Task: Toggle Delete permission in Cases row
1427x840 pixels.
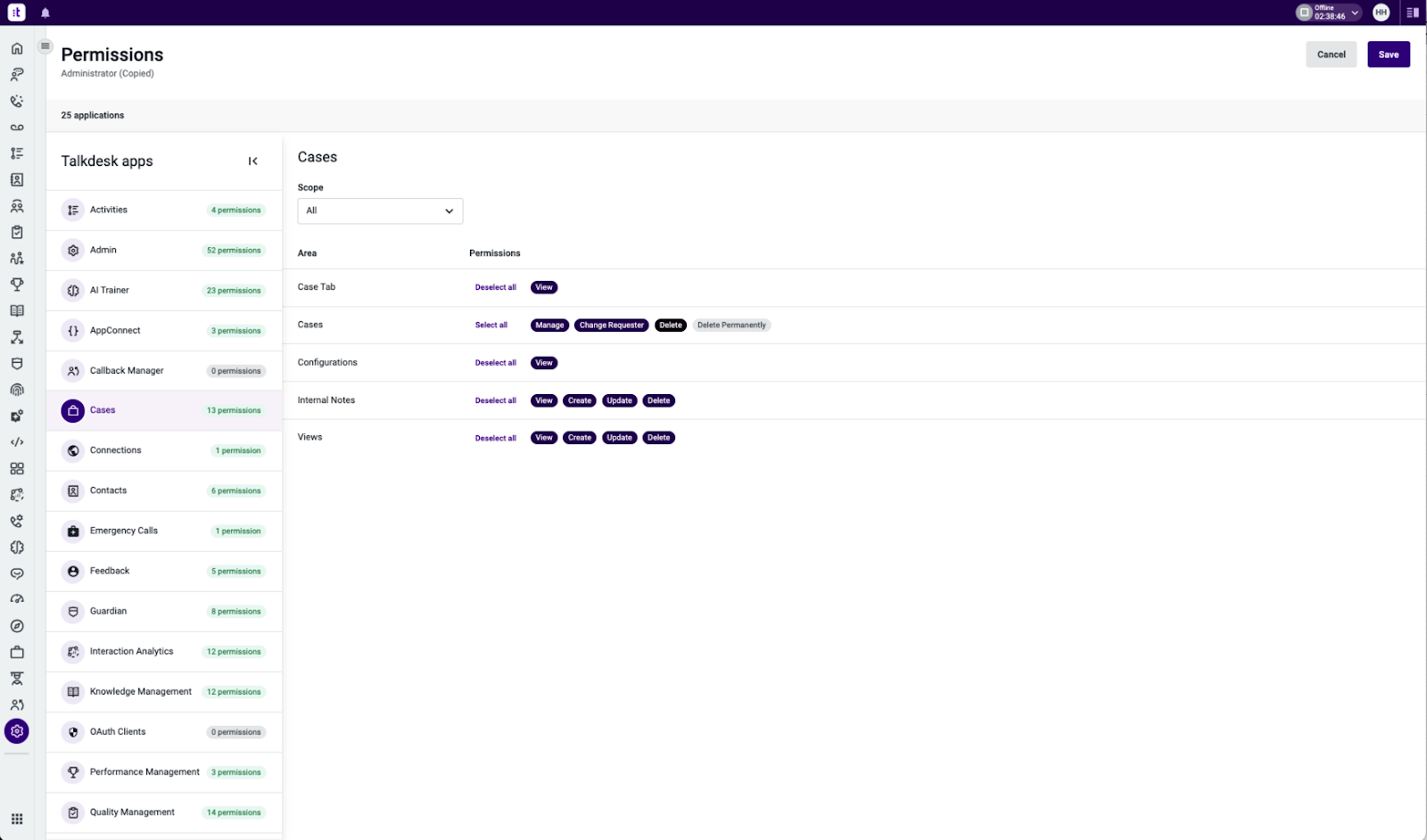Action: pos(671,325)
